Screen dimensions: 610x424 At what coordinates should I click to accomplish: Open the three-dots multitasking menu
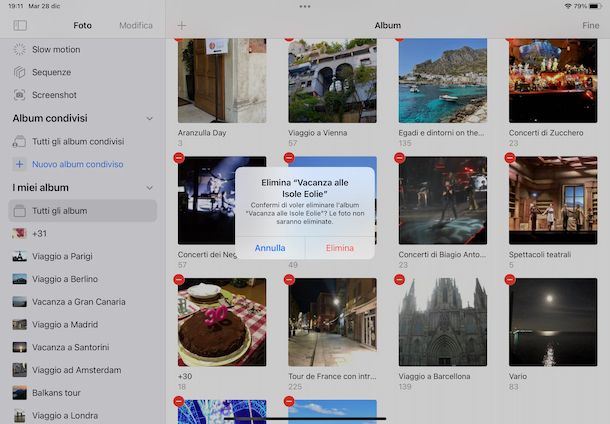[305, 6]
